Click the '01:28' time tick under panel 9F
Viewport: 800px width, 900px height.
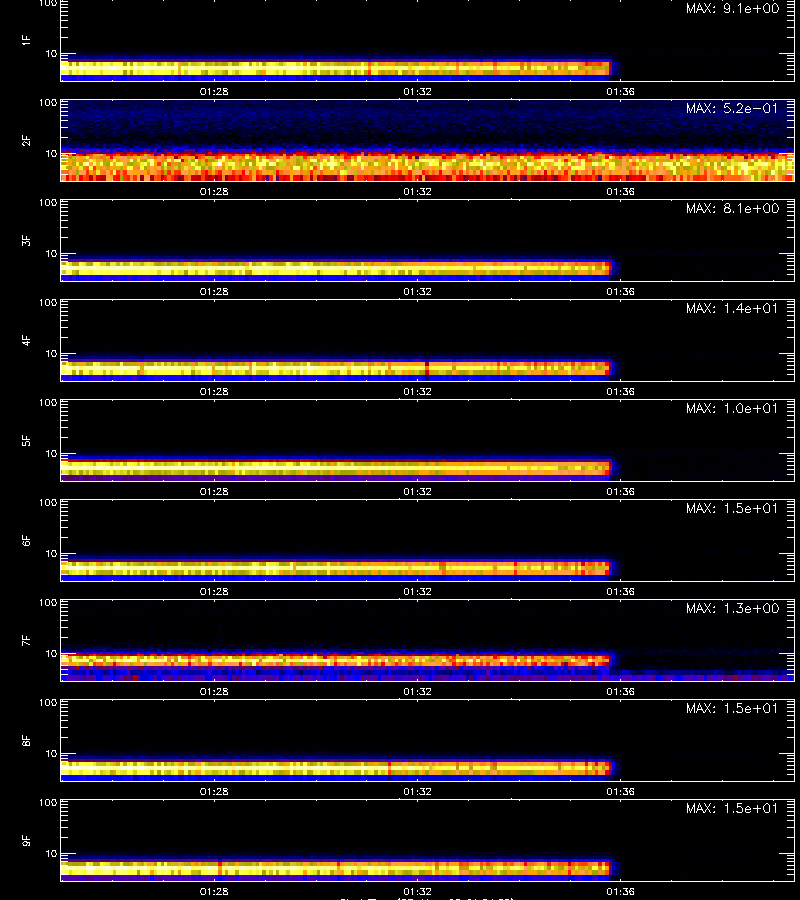click(x=214, y=891)
